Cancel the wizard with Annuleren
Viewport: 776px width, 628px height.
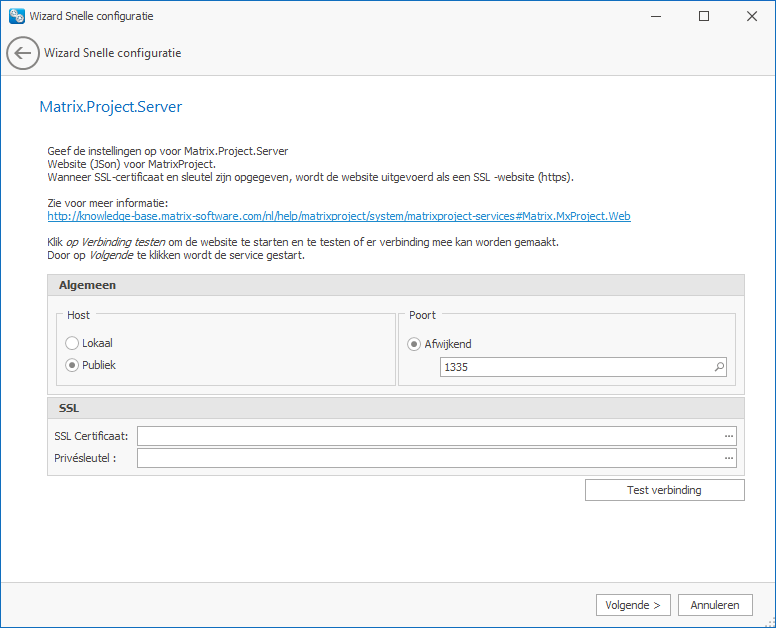coord(715,605)
